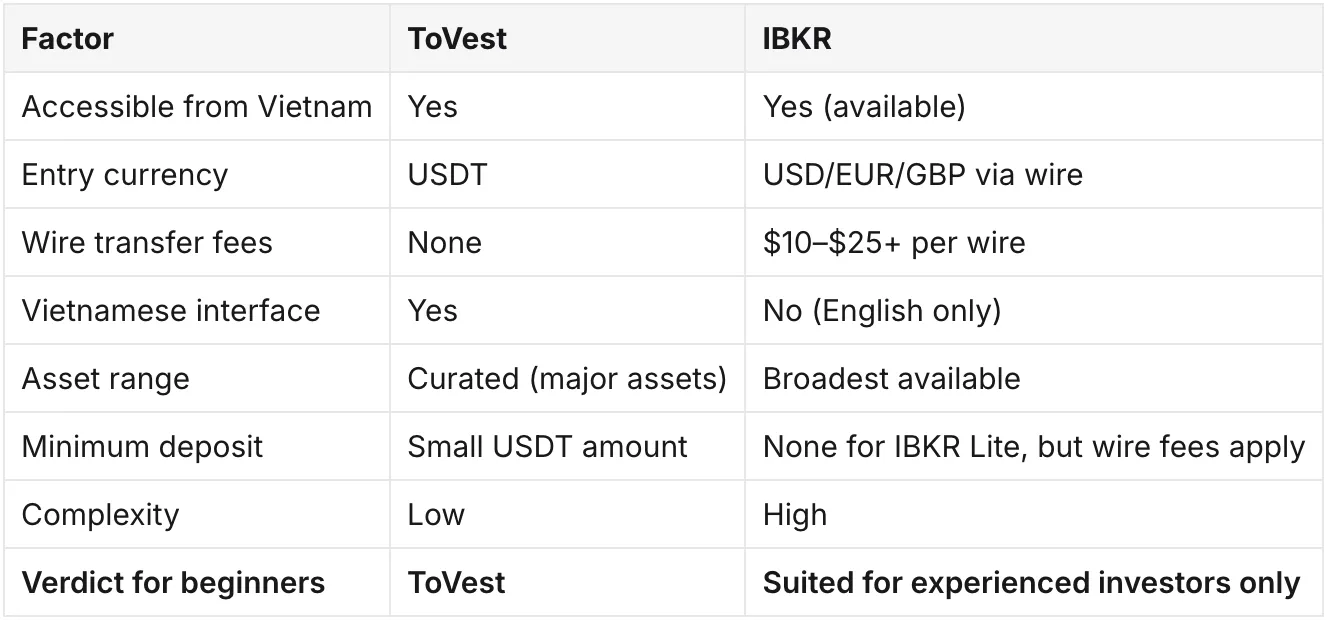Viewport: 1328px width, 620px height.
Task: Select the 'Wire transfer fees' label
Action: click(x=147, y=243)
